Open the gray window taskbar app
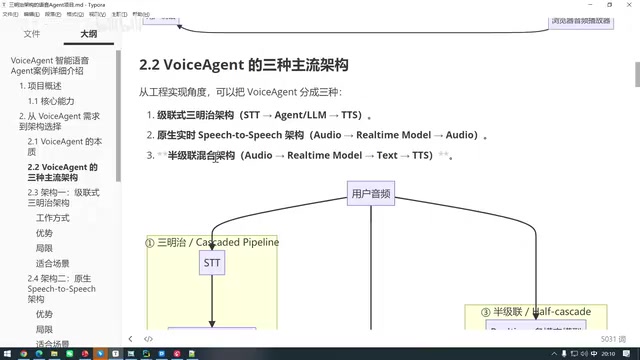The height and width of the screenshot is (360, 640). pos(131,353)
